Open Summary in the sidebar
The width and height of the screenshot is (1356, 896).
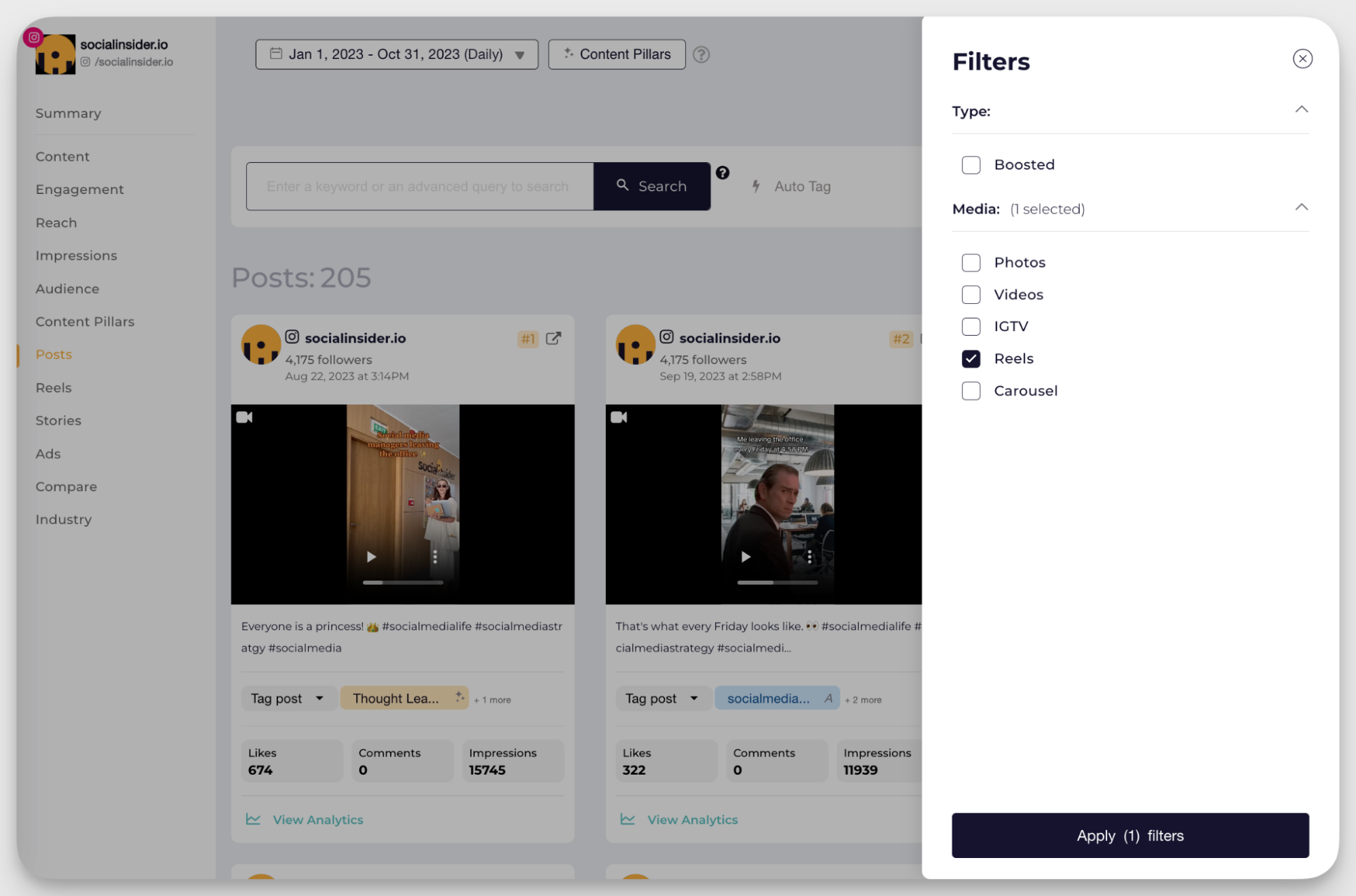click(69, 113)
